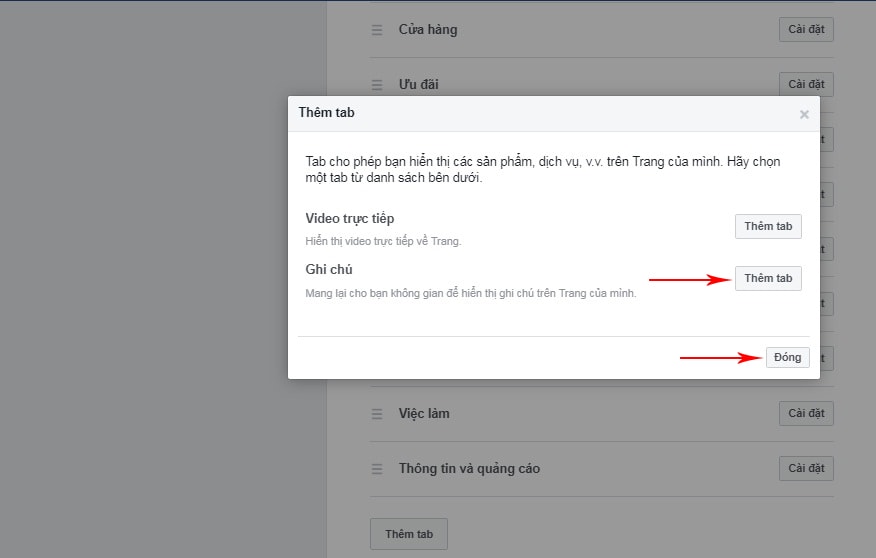Add the Ghi chú tab
Screen dimensions: 876x558
(x=767, y=278)
